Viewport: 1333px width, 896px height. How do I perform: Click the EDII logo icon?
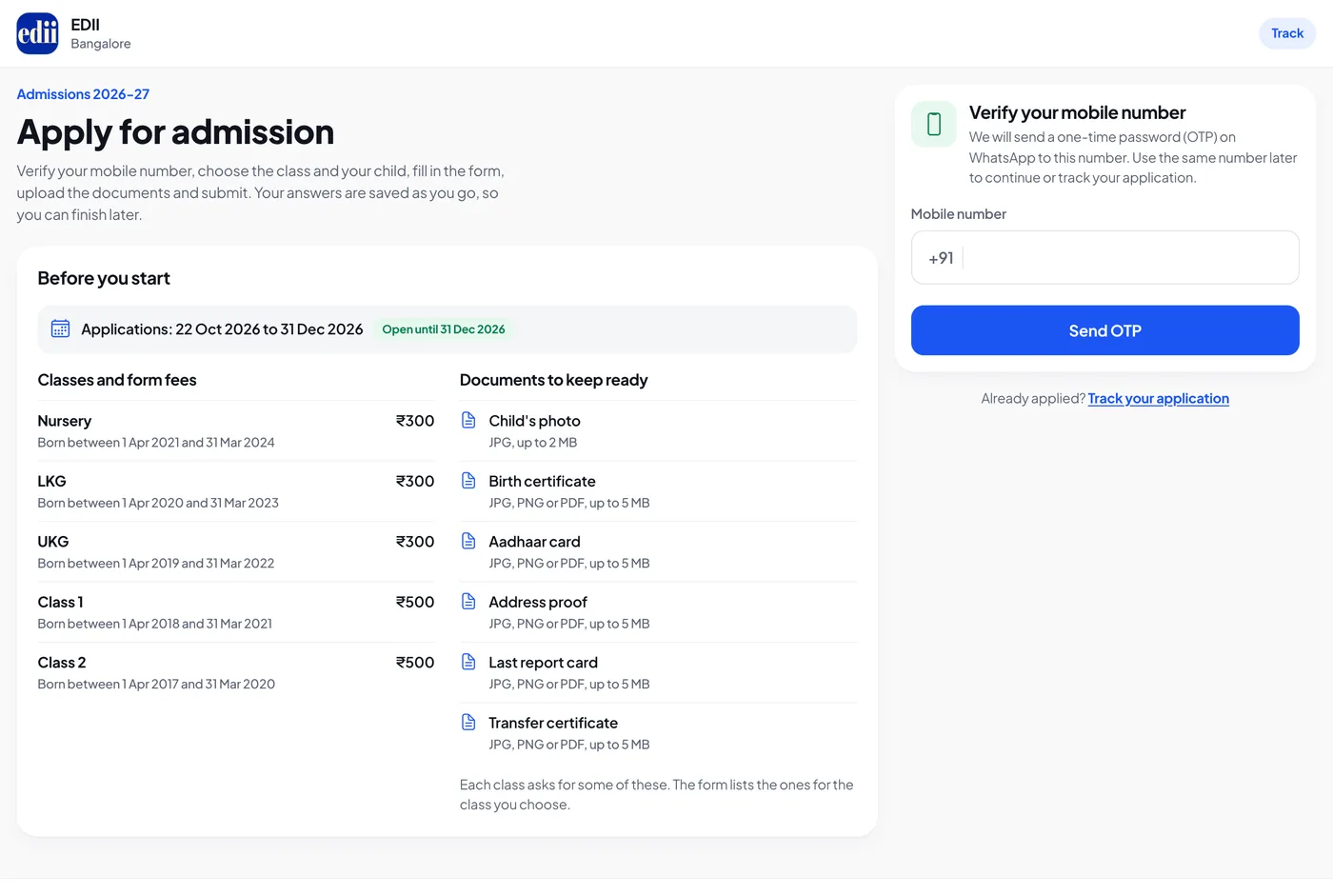pyautogui.click(x=37, y=33)
